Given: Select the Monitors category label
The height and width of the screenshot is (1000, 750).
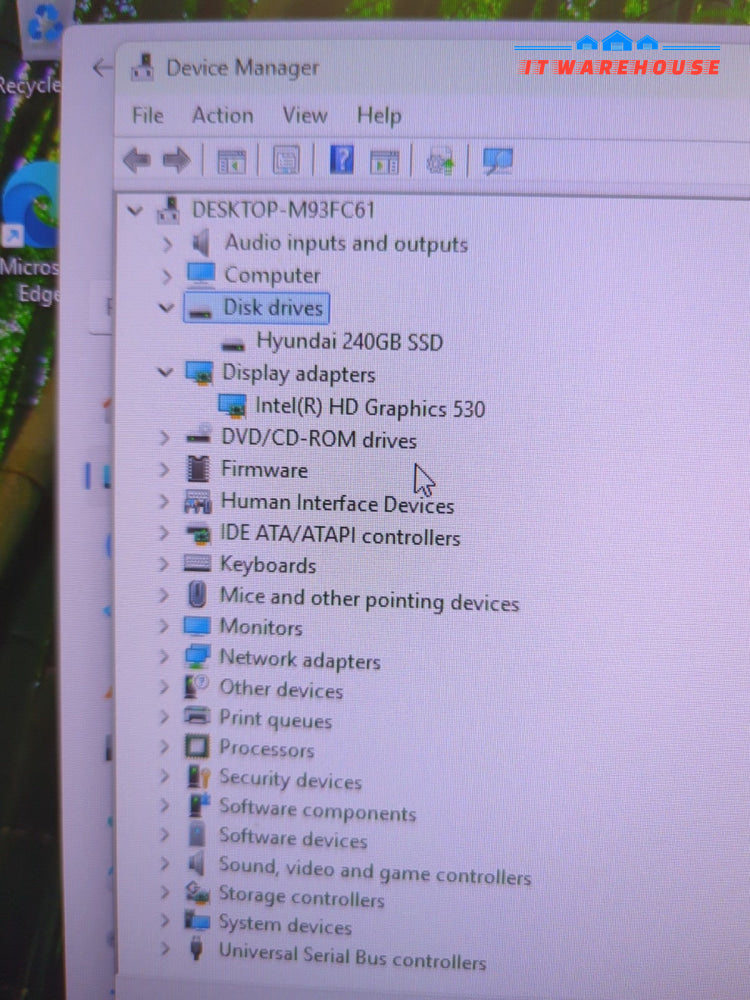Looking at the screenshot, I should tap(261, 627).
